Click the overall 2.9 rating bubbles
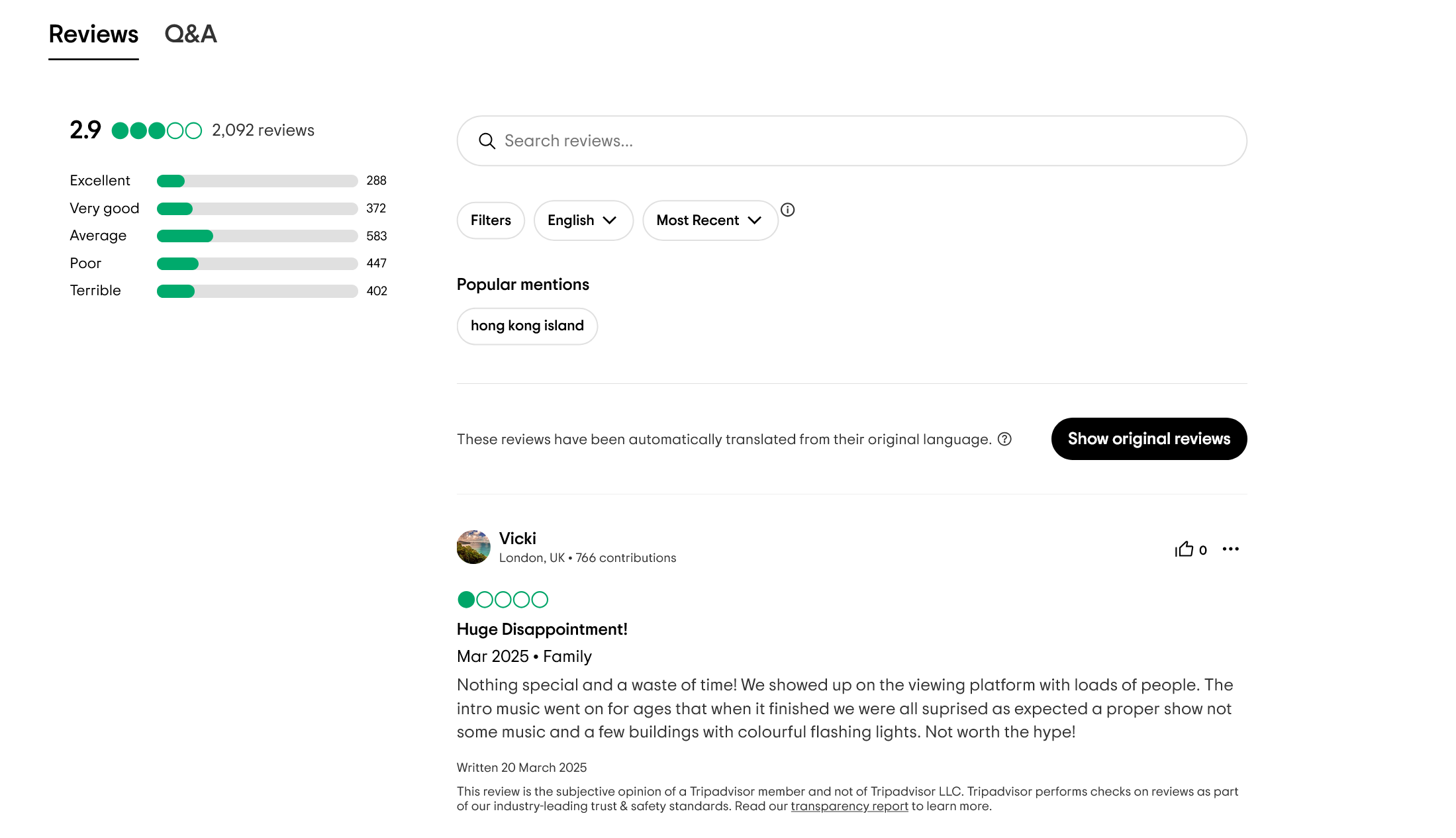1456x838 pixels. pos(156,130)
